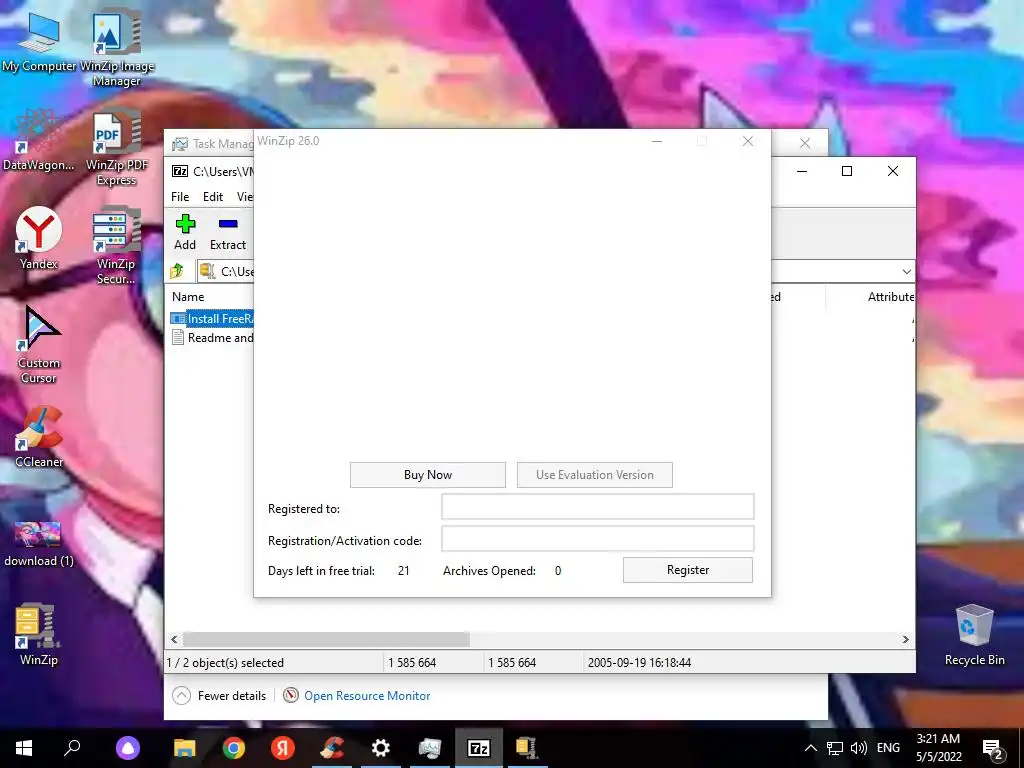This screenshot has width=1024, height=768.
Task: Click the Register button in WinZip
Action: pyautogui.click(x=688, y=570)
